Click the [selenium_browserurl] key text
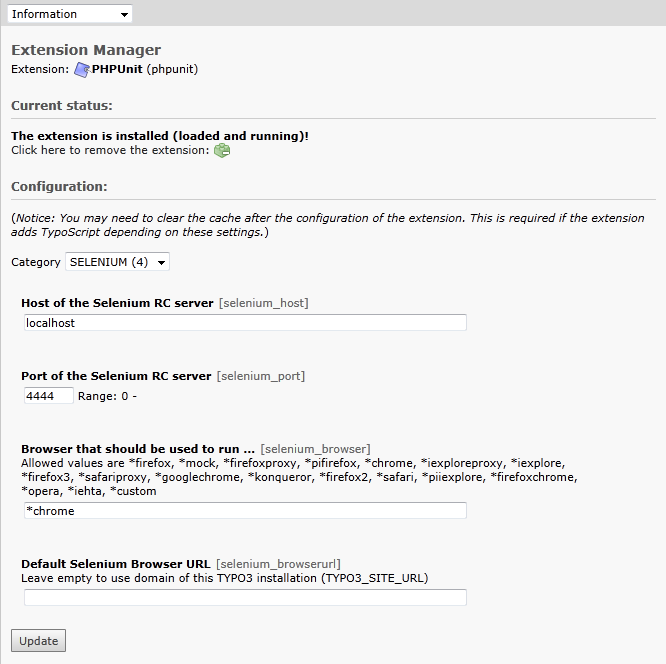The height and width of the screenshot is (664, 666). click(x=278, y=564)
